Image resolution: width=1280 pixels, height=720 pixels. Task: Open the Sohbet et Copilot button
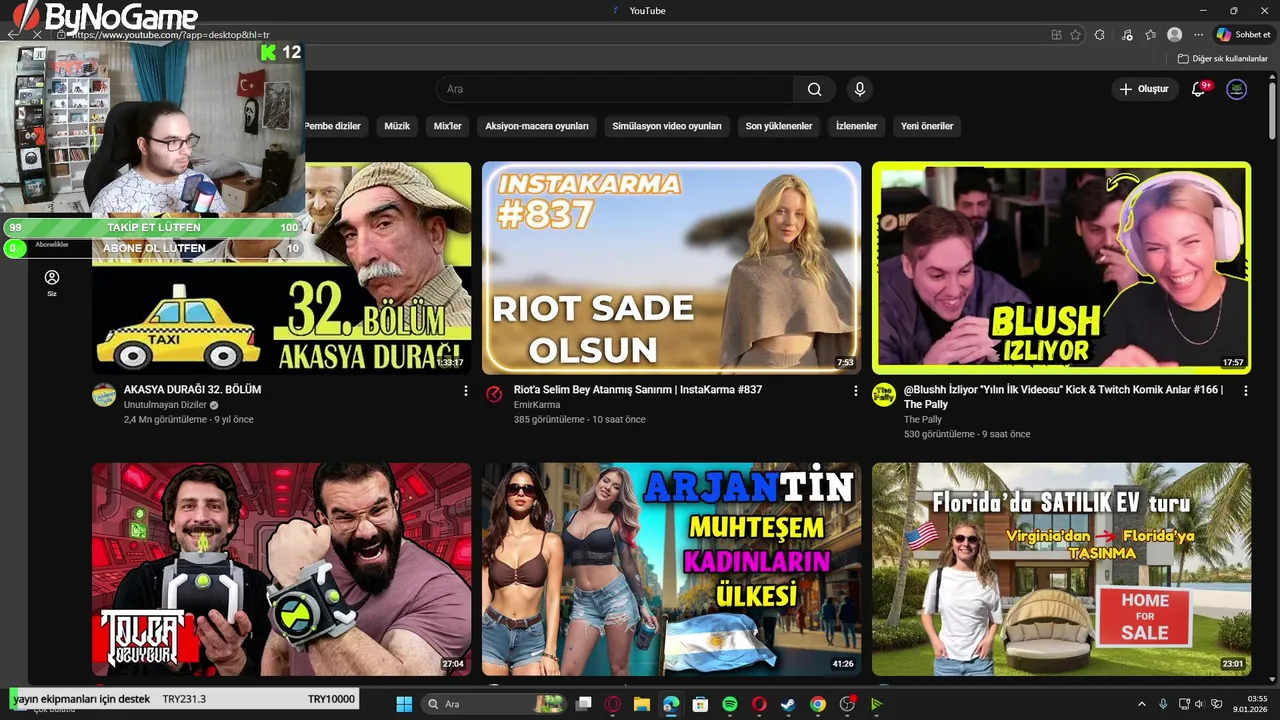(x=1243, y=34)
